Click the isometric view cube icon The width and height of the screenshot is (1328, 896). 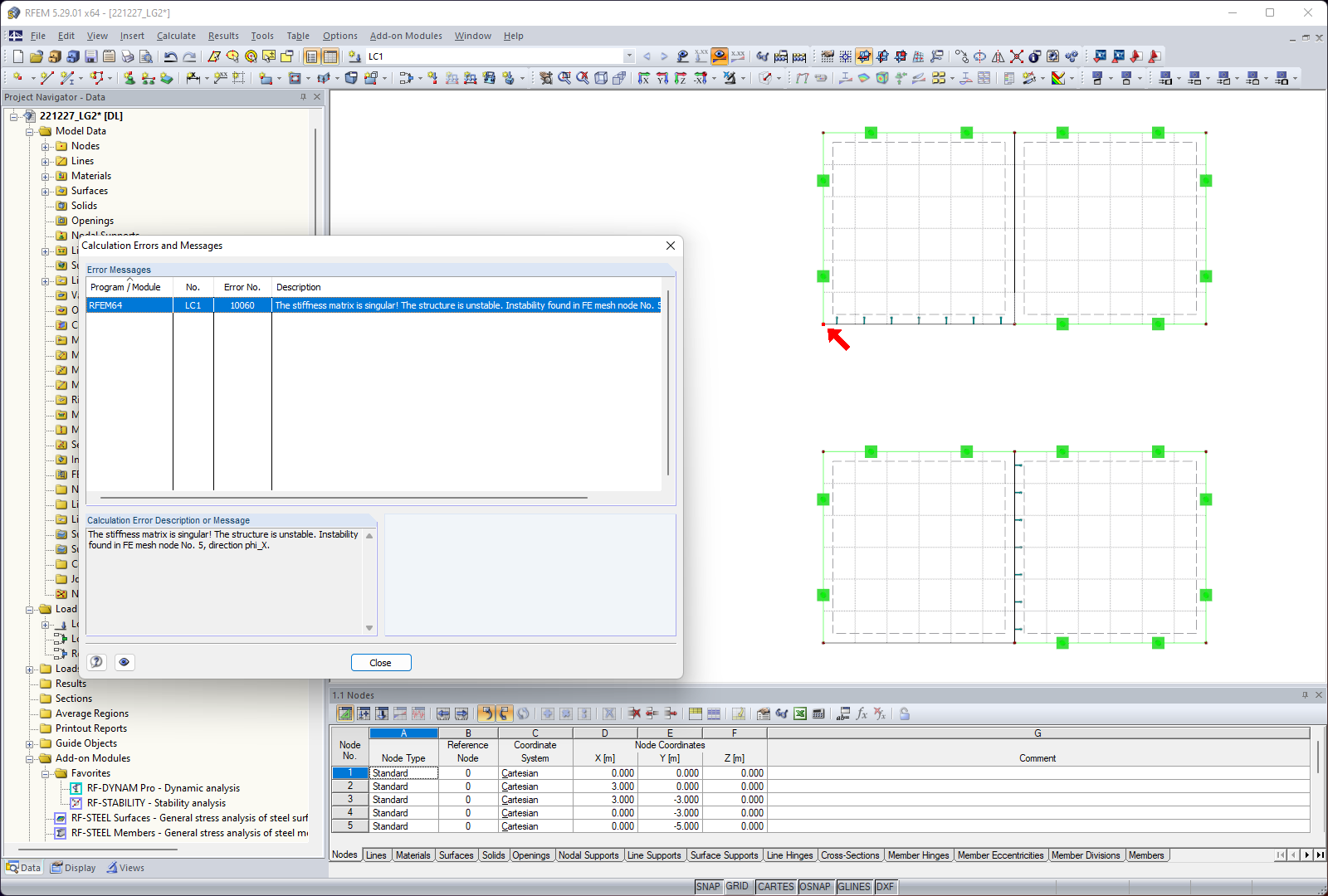[601, 78]
